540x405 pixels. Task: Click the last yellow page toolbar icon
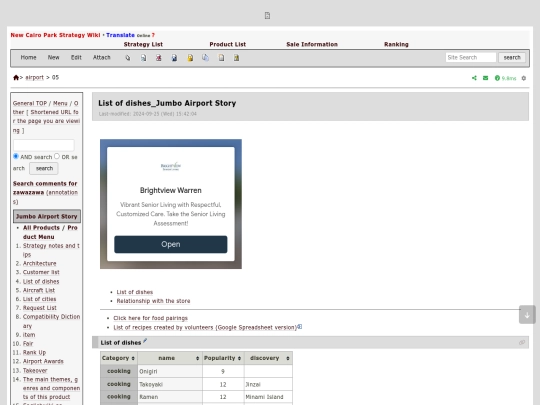(x=237, y=58)
